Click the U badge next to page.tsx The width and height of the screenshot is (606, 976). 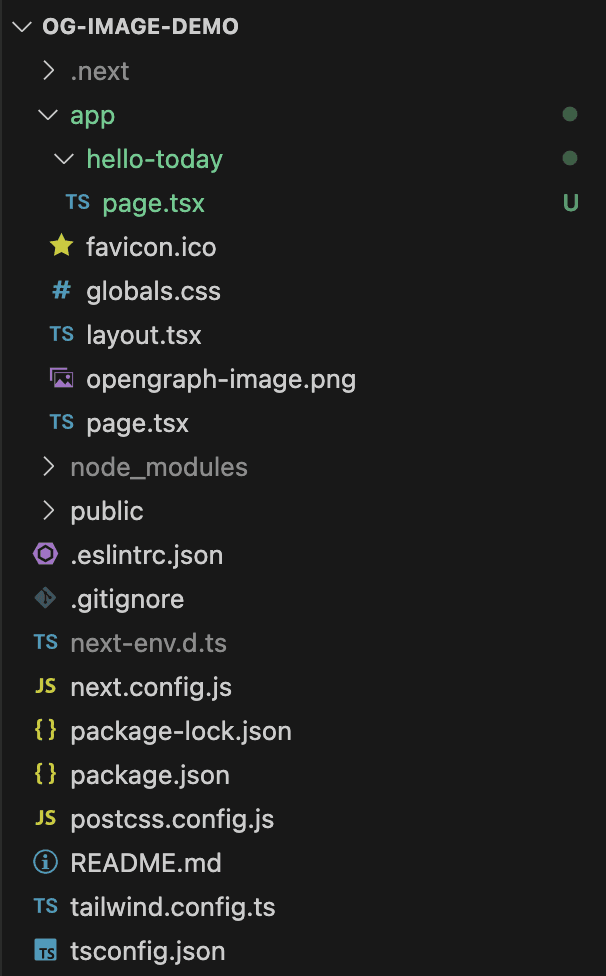pos(570,202)
